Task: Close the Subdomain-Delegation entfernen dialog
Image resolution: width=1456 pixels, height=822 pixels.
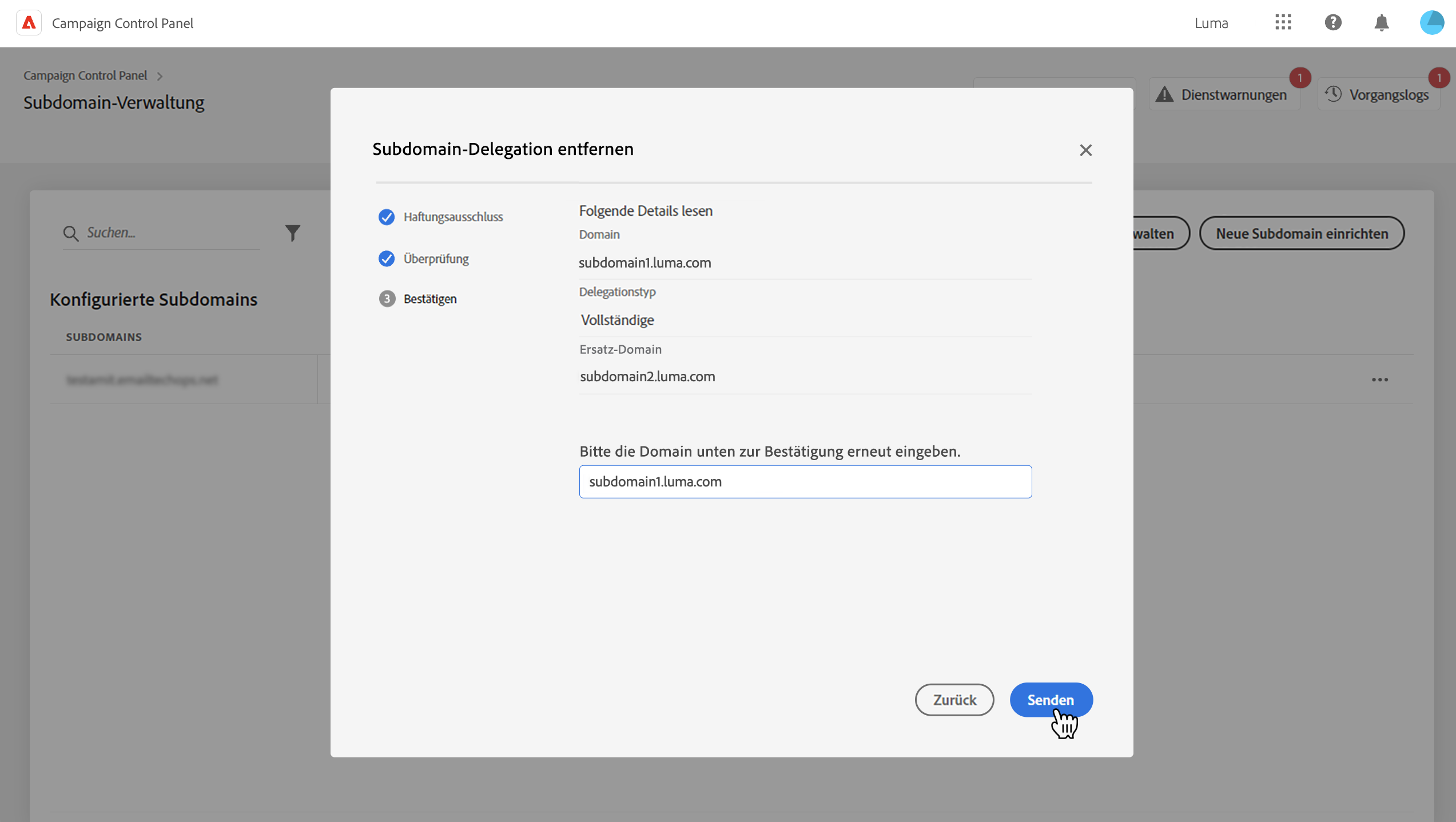Action: pyautogui.click(x=1085, y=150)
